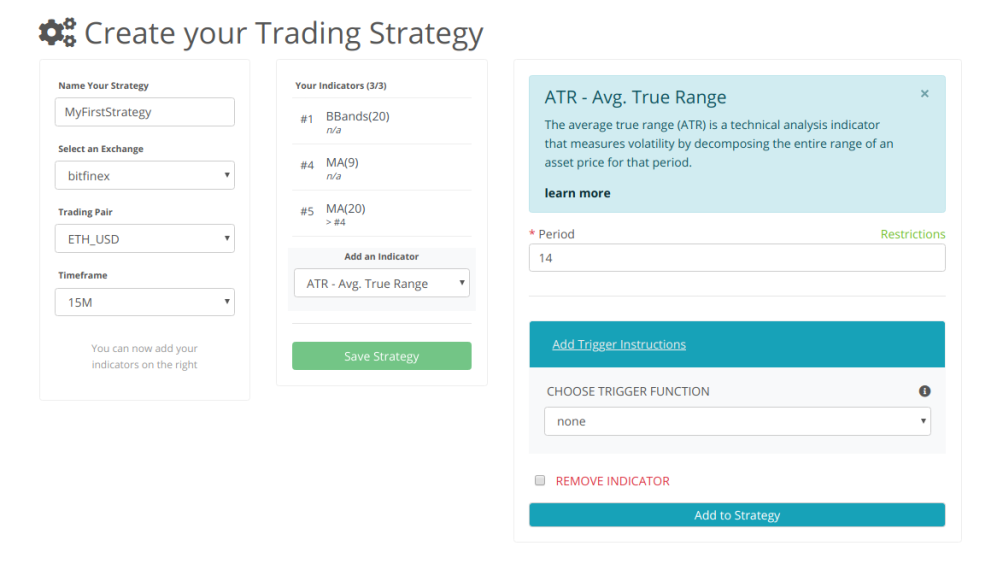The image size is (1003, 587).
Task: Select the #1 BBands(20) indicator
Action: (x=382, y=121)
